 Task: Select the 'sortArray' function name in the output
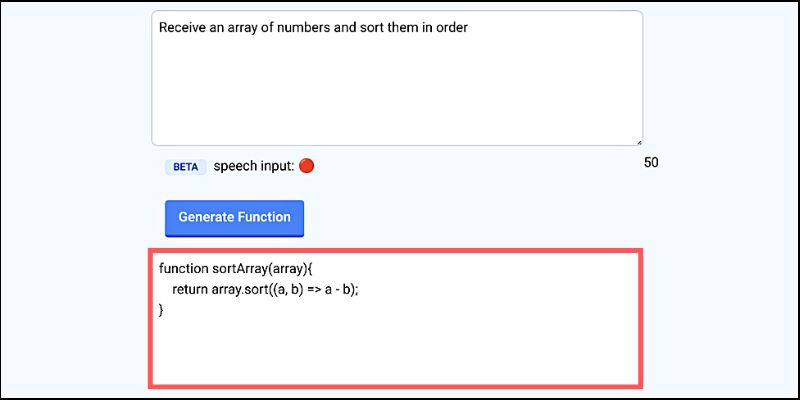(x=240, y=269)
